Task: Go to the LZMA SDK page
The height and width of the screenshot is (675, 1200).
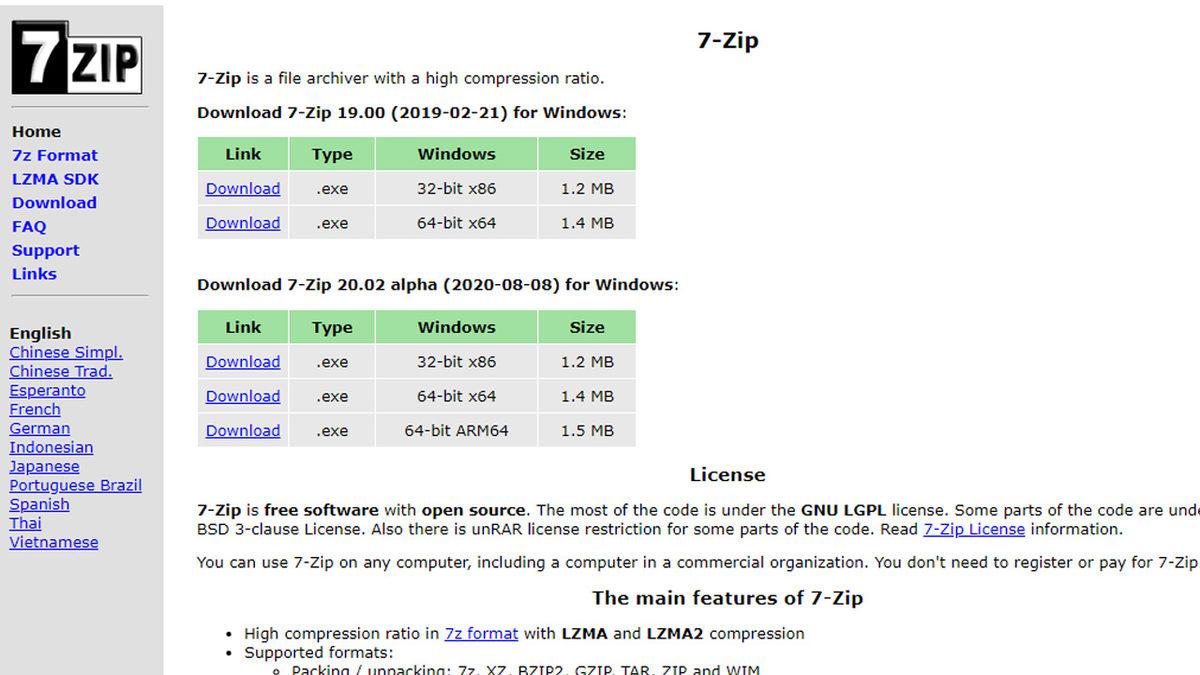Action: pyautogui.click(x=55, y=179)
